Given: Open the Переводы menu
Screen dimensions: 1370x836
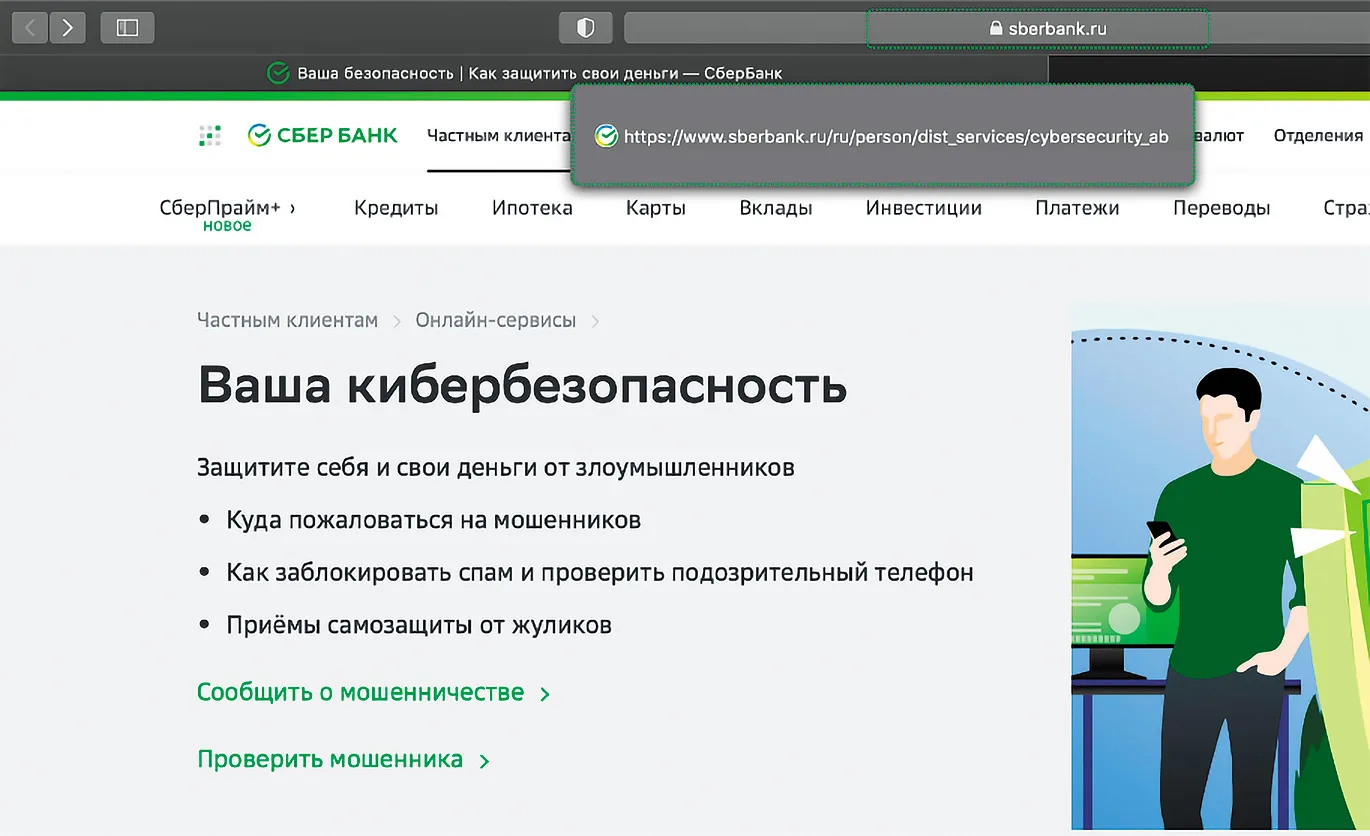Looking at the screenshot, I should coord(1222,208).
